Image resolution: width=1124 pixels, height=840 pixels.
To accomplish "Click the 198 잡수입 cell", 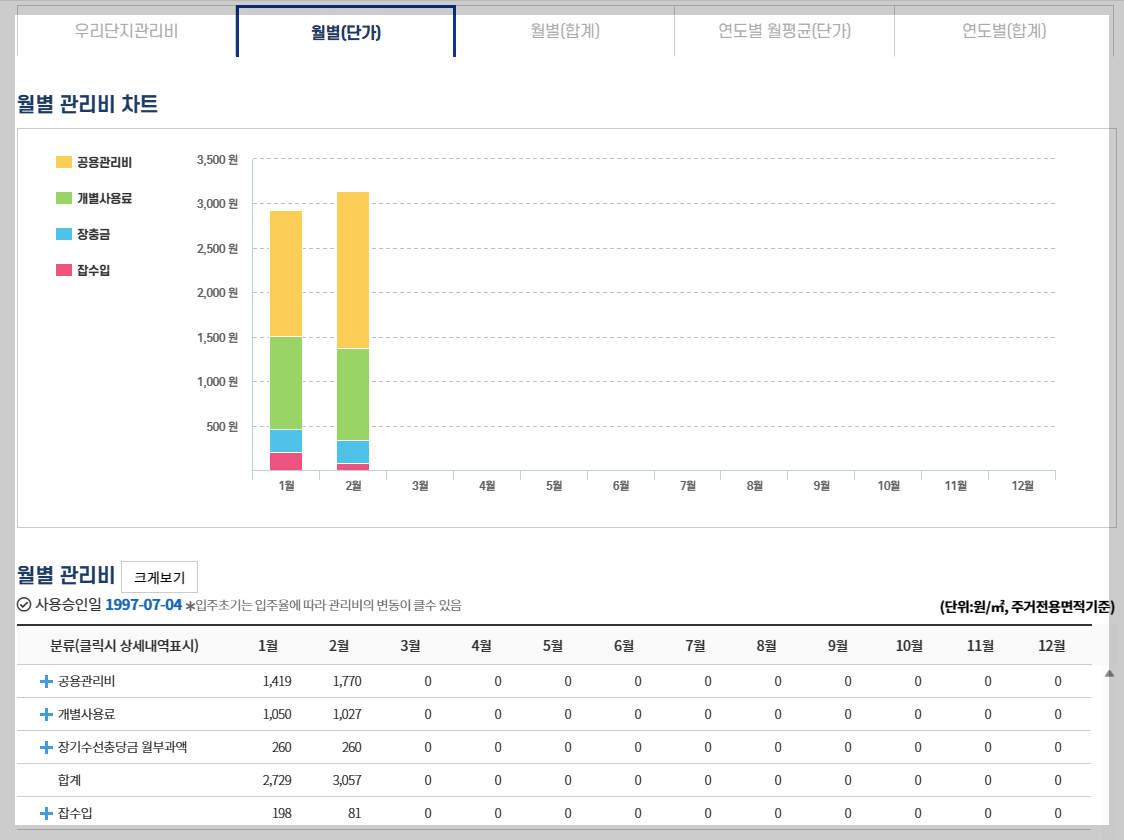I will click(282, 813).
